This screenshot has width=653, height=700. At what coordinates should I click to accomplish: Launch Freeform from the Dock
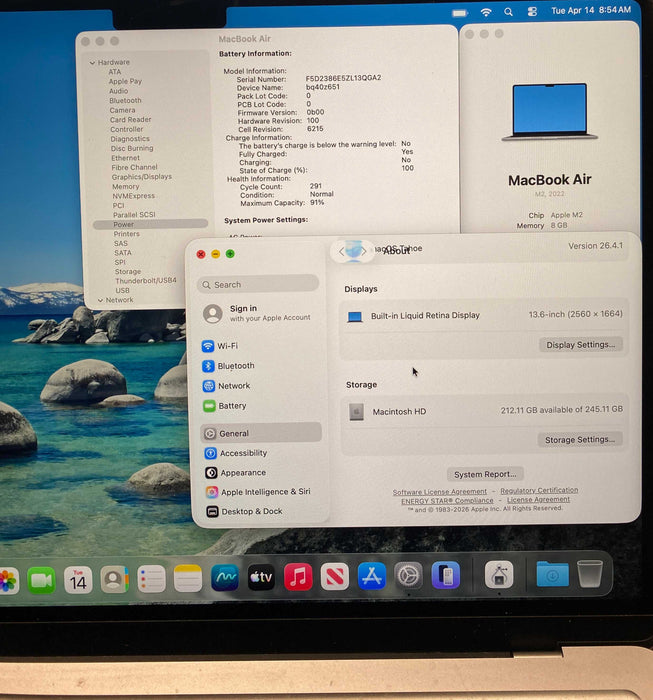[x=225, y=578]
